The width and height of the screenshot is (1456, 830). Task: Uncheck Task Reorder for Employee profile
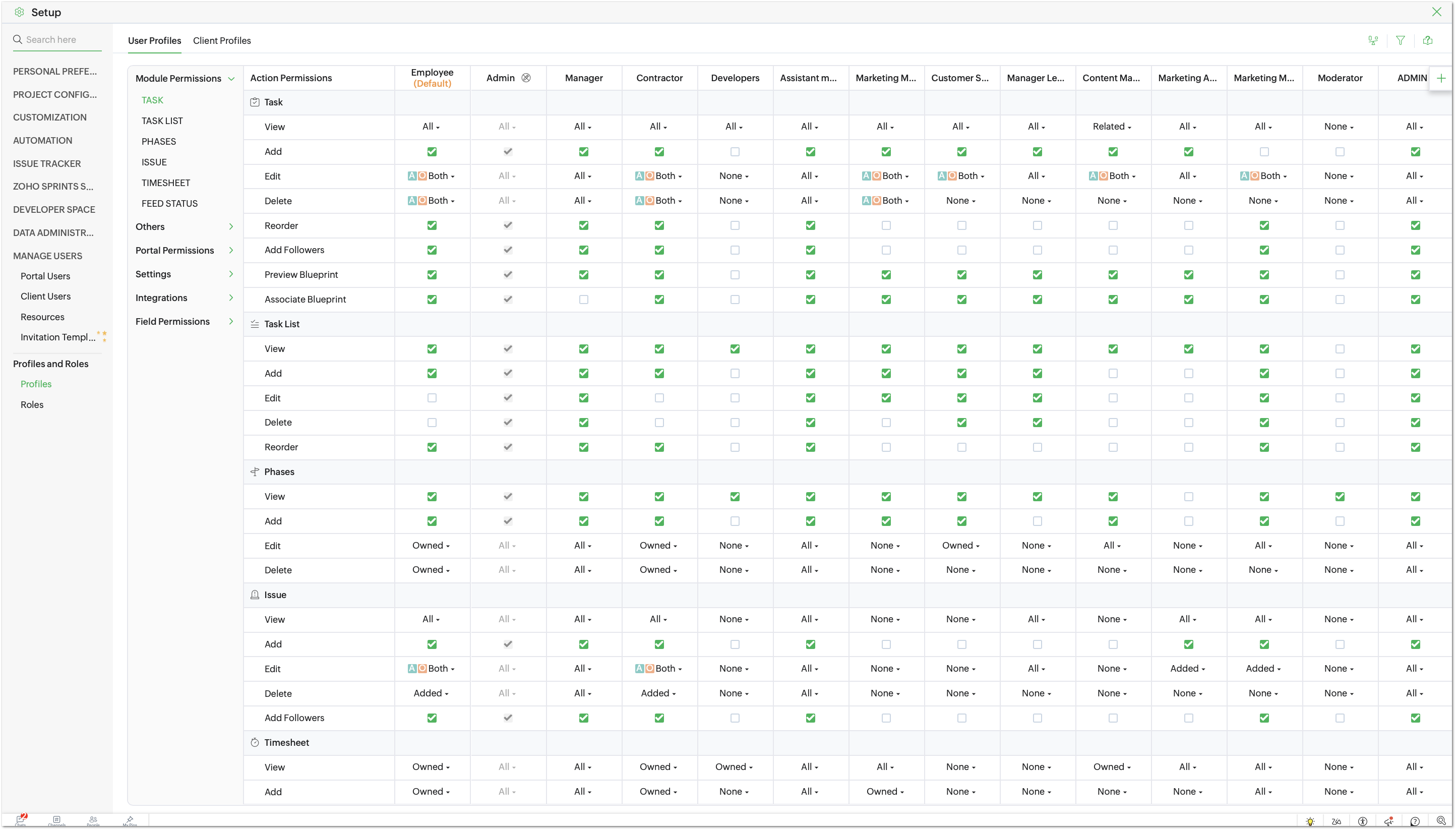[x=432, y=226]
